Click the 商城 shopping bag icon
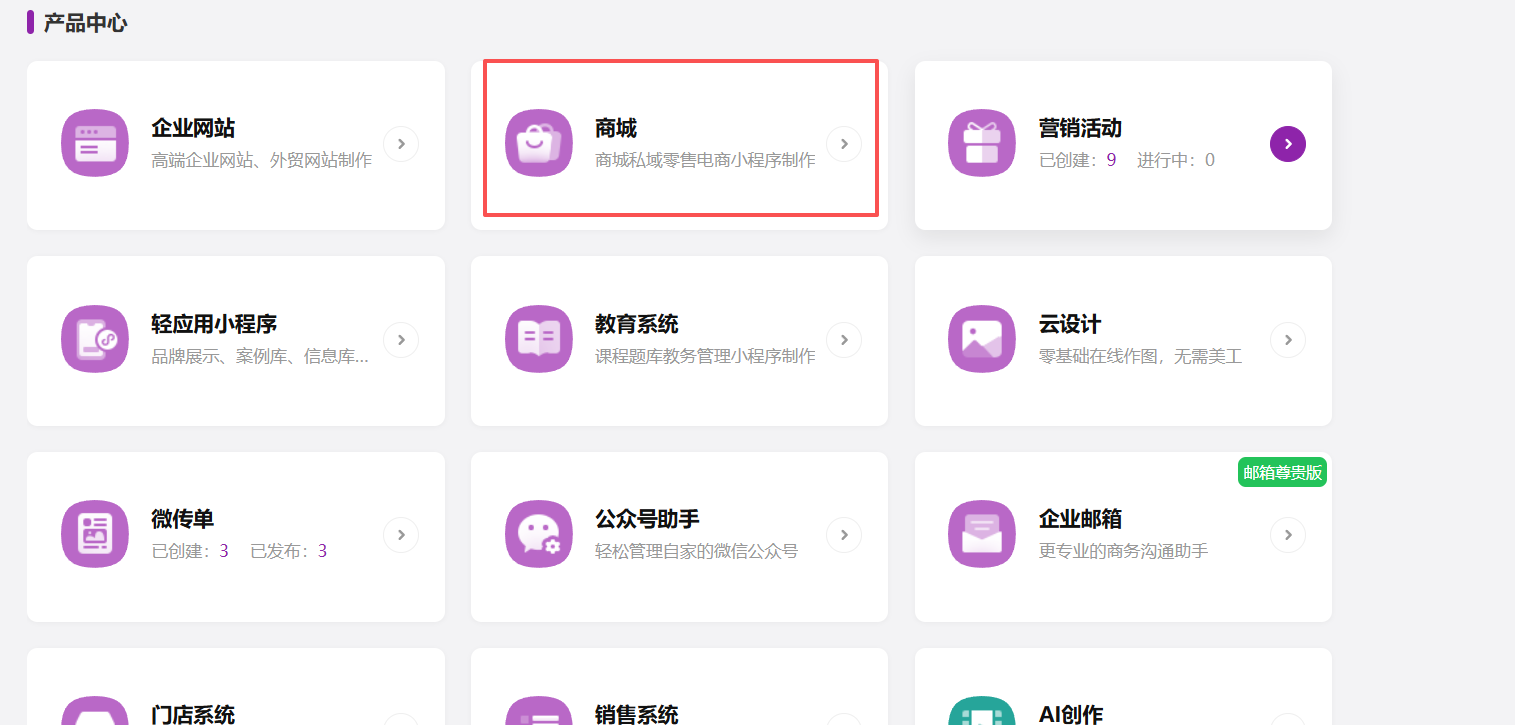This screenshot has width=1515, height=725. [x=539, y=143]
